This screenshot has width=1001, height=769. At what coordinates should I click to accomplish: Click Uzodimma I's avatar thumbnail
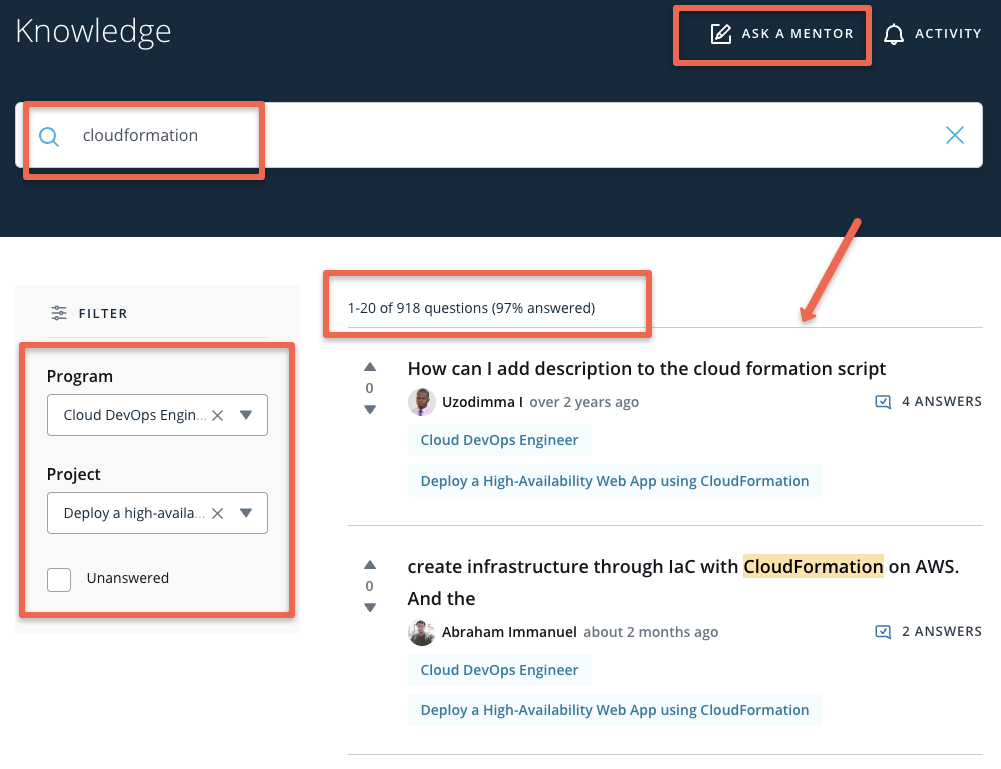point(421,401)
